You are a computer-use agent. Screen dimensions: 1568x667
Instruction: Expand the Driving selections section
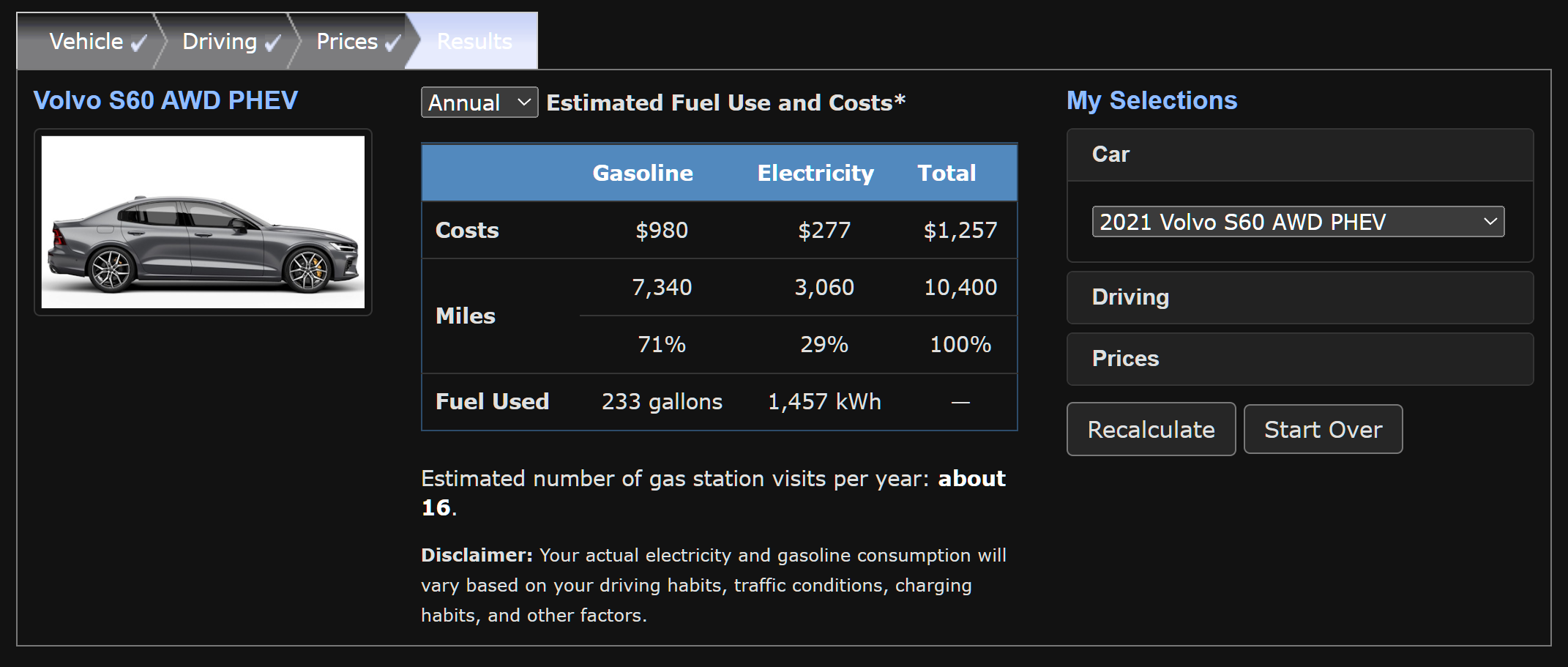pyautogui.click(x=1300, y=297)
